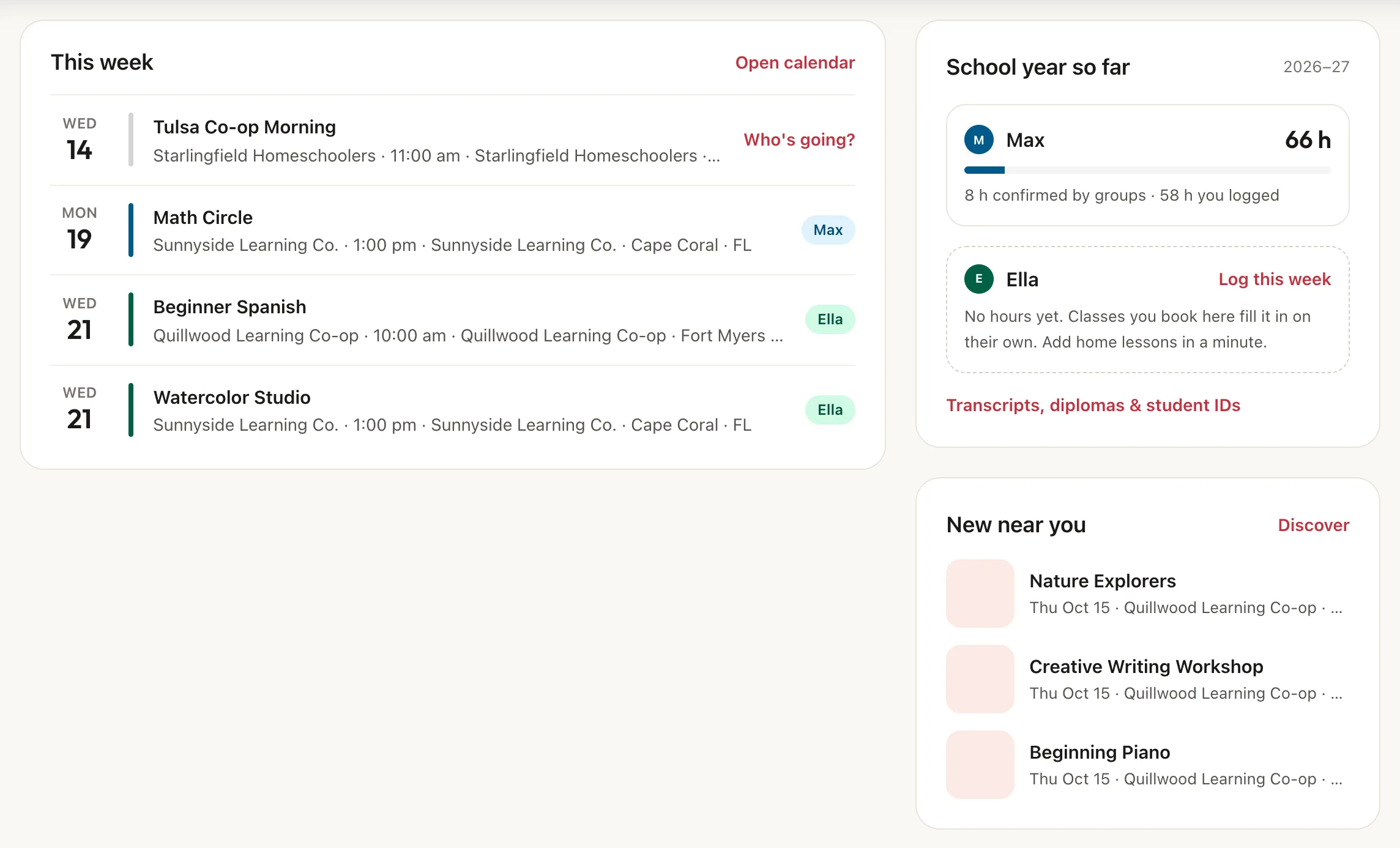
Task: Click Ella's green E avatar icon
Action: click(x=979, y=279)
